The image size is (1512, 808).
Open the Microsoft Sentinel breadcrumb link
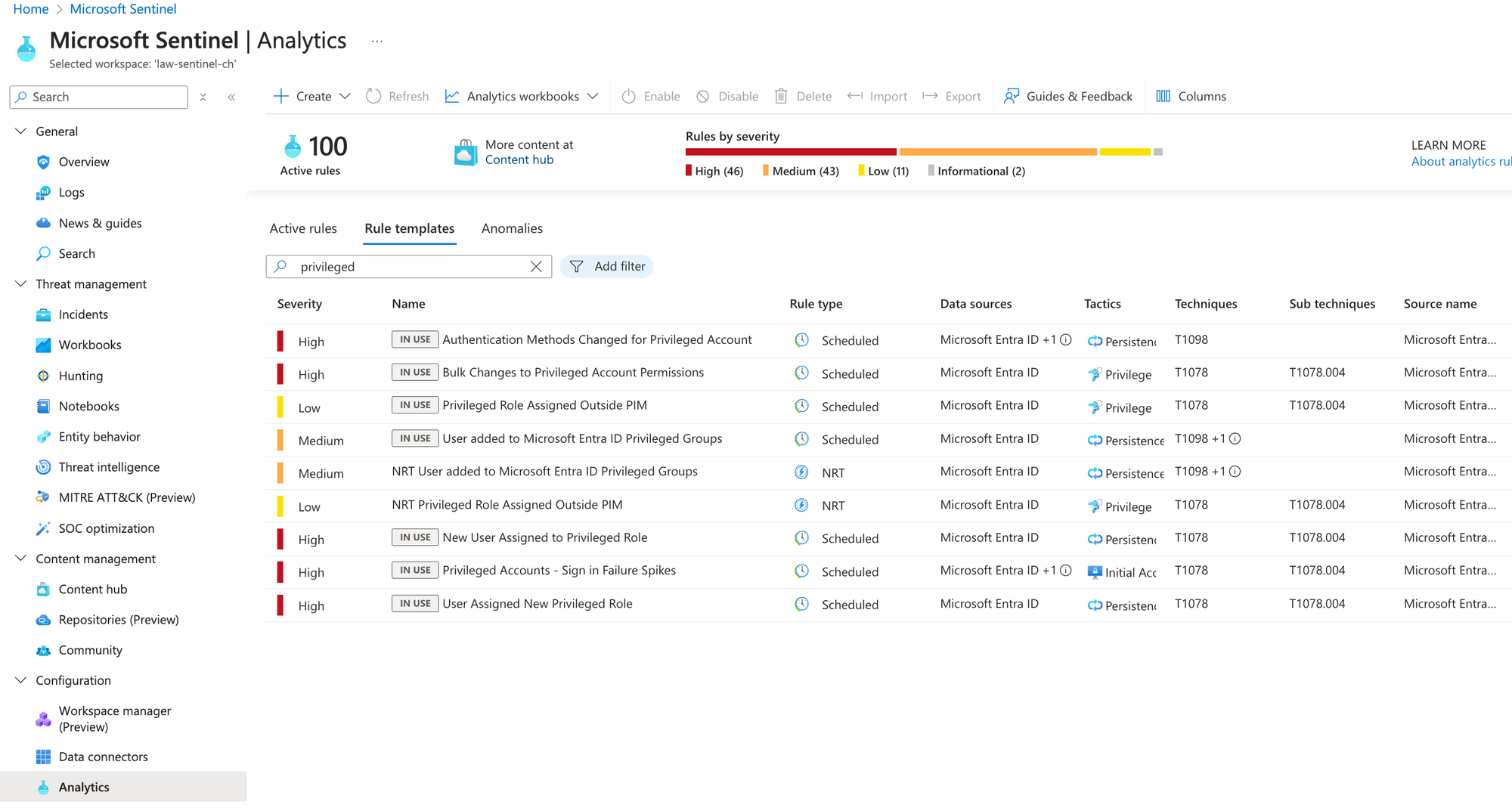click(123, 9)
